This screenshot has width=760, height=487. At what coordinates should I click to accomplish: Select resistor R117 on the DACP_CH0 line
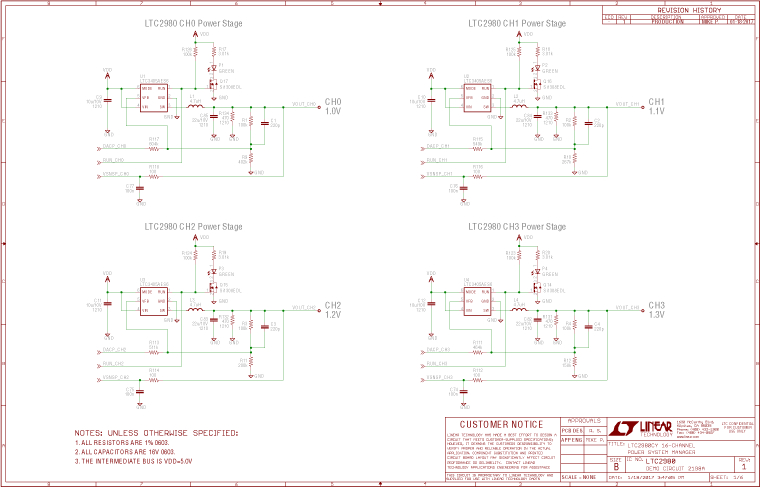(154, 148)
